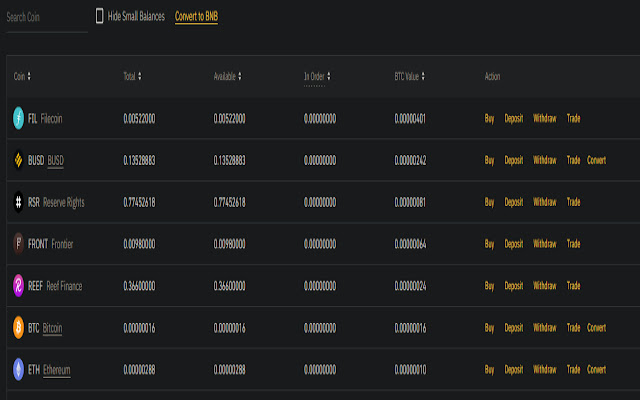Click Trade in the BUSD row
Viewport: 640px width, 400px height.
point(573,160)
